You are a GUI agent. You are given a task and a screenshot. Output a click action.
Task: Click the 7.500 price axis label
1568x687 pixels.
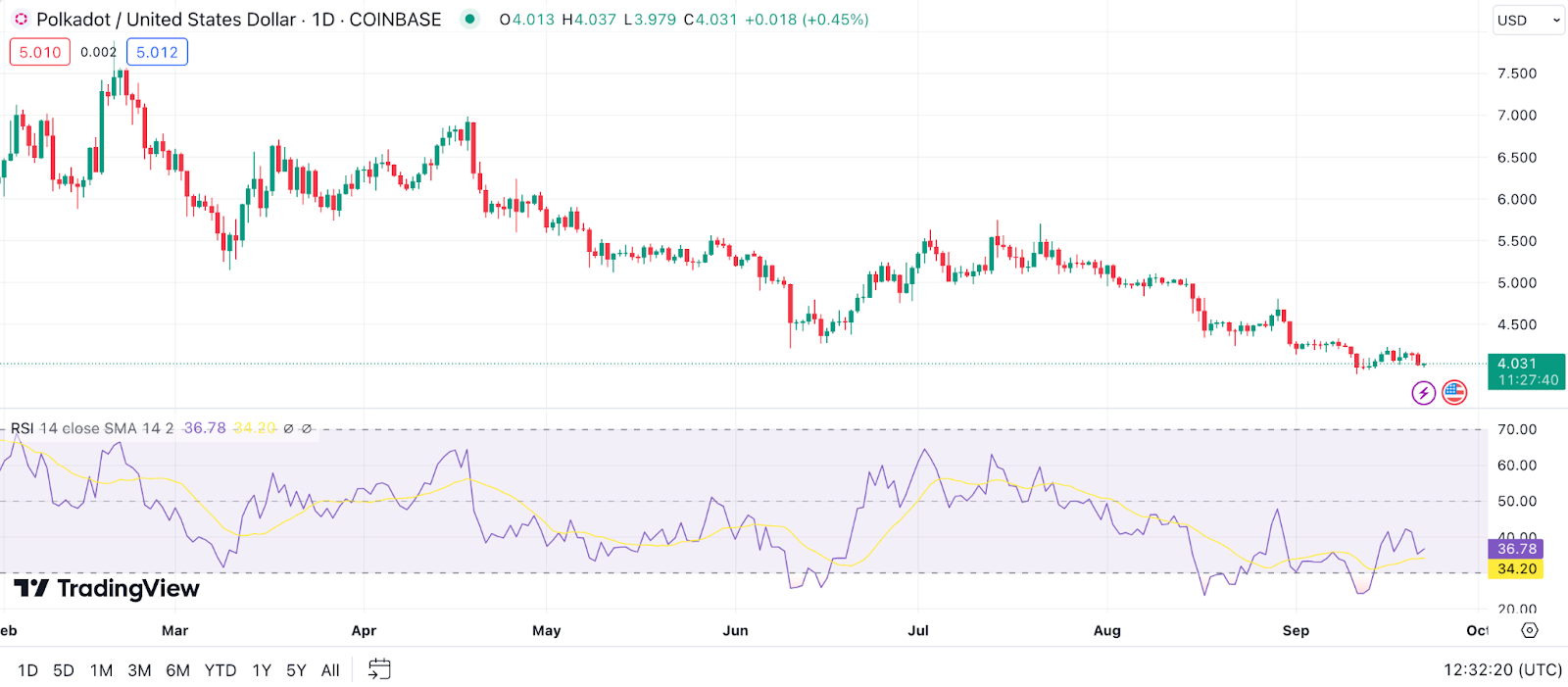click(1517, 74)
